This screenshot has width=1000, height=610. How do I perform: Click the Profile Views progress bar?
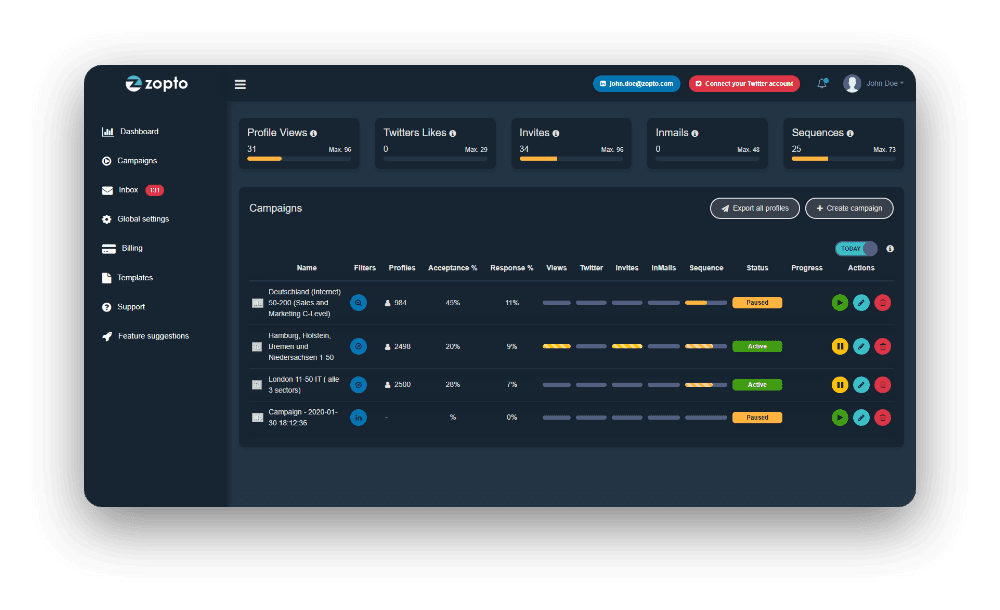[x=299, y=159]
